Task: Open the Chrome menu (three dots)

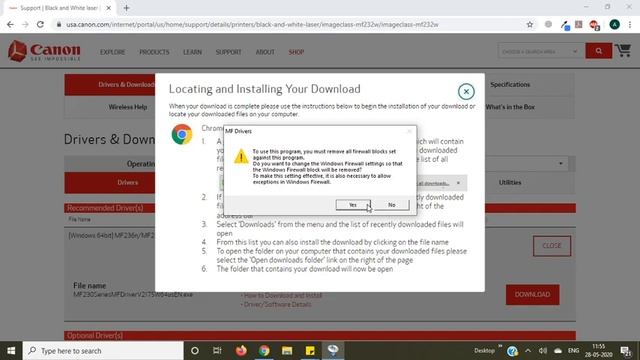Action: [630, 24]
